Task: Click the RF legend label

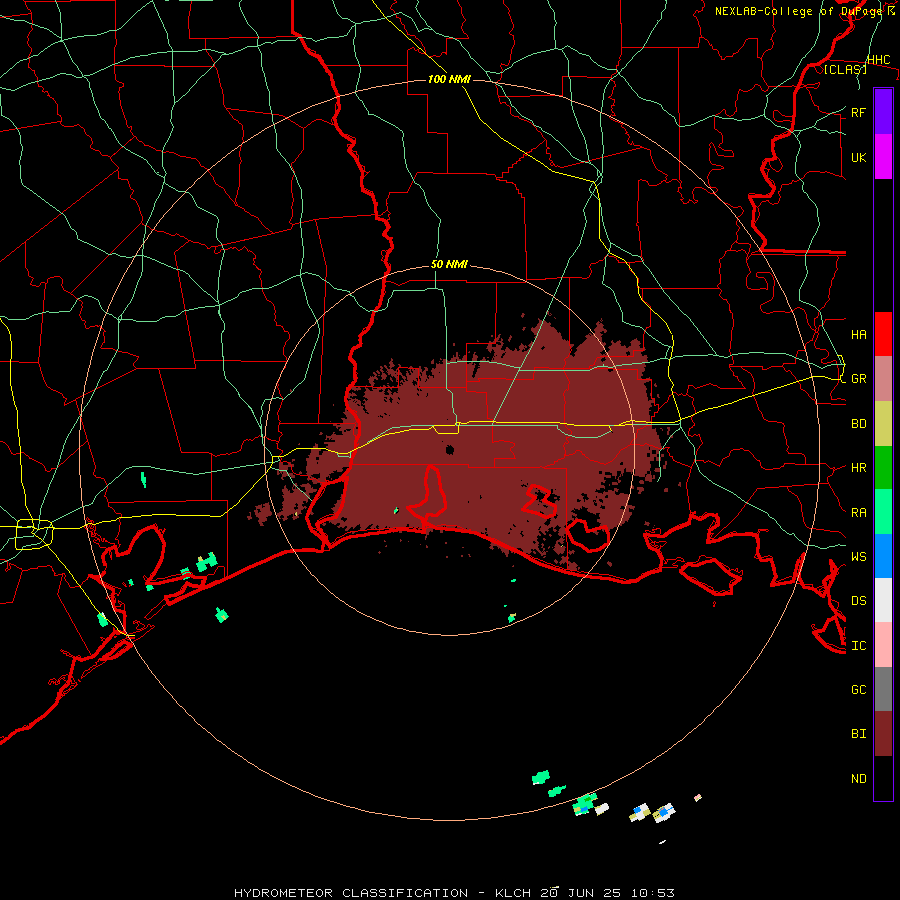Action: pos(859,112)
